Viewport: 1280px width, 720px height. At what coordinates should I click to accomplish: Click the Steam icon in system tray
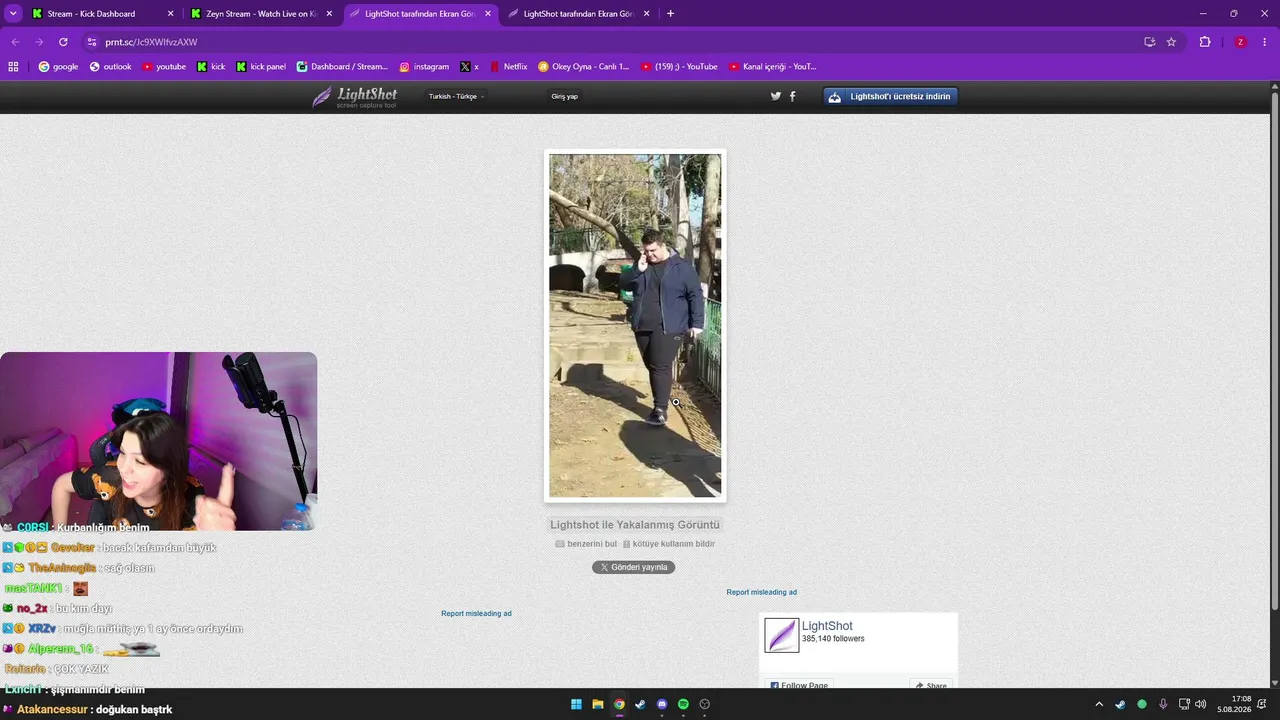1120,704
